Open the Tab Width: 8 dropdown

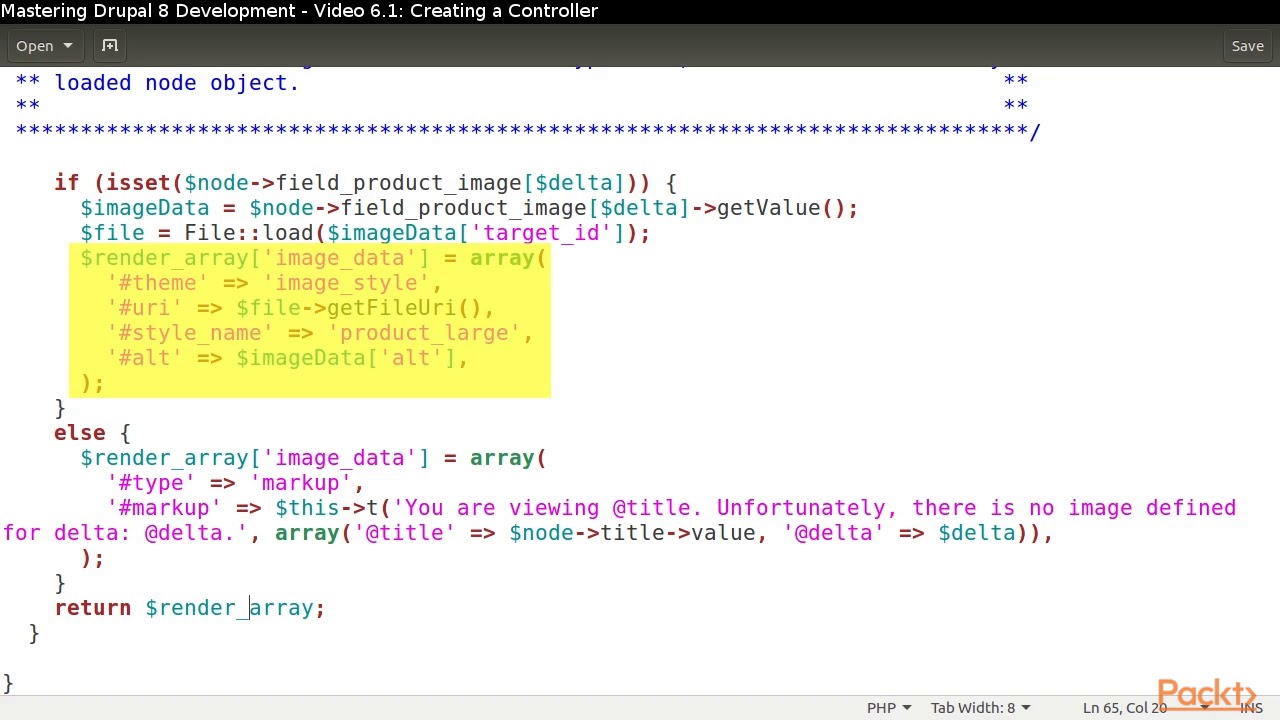click(x=980, y=707)
